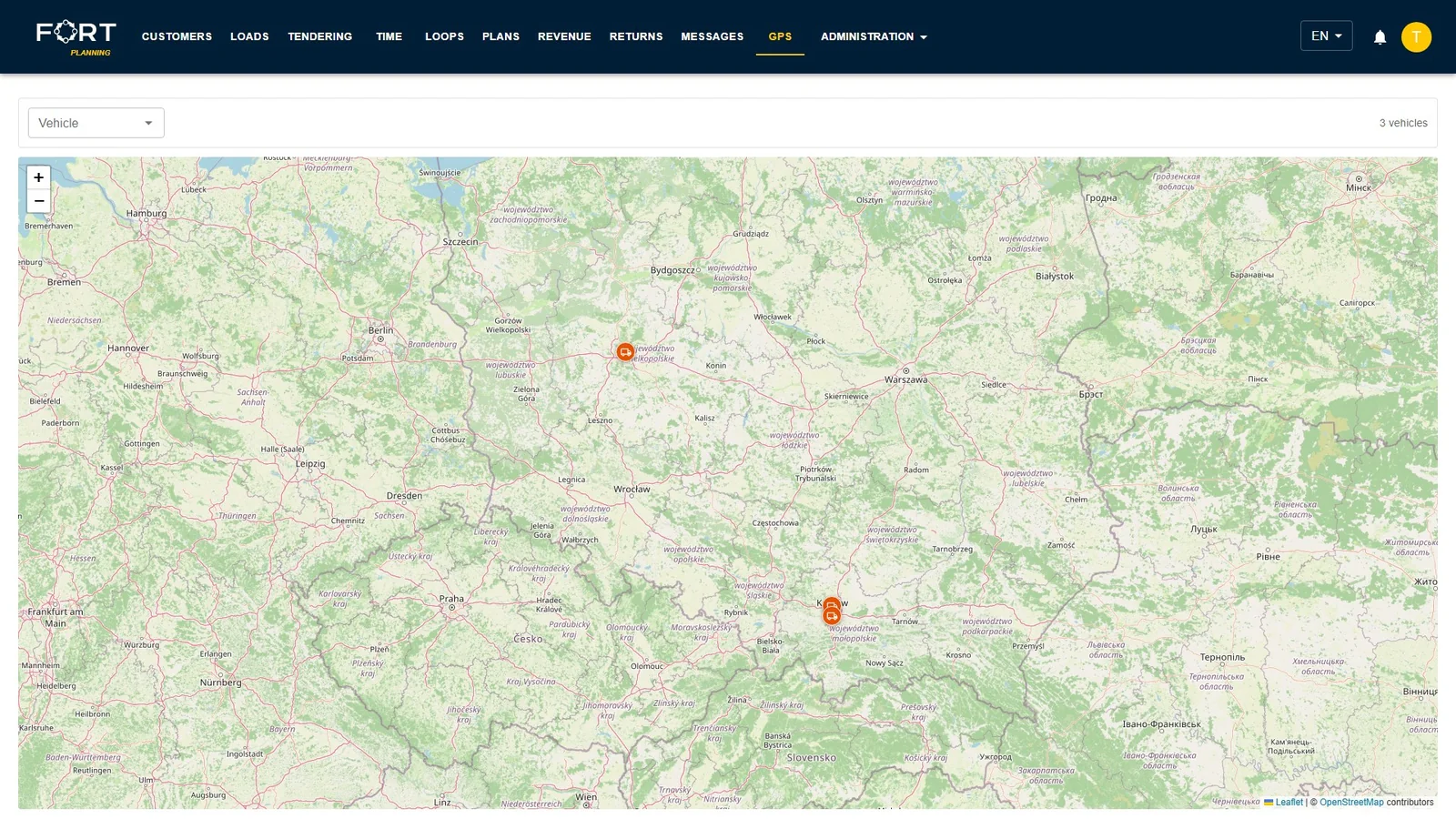The height and width of the screenshot is (819, 1456).
Task: Click the Slovensko country label
Action: tap(812, 758)
